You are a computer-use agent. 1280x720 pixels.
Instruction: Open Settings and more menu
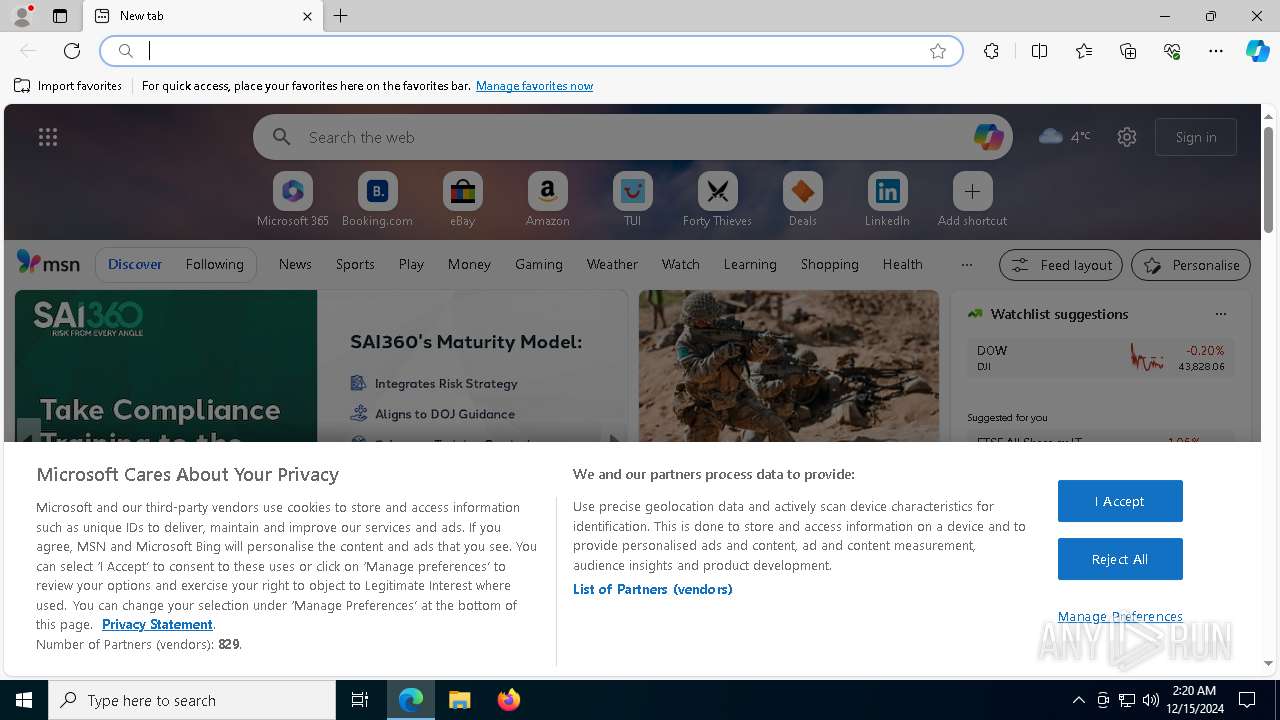(1216, 51)
